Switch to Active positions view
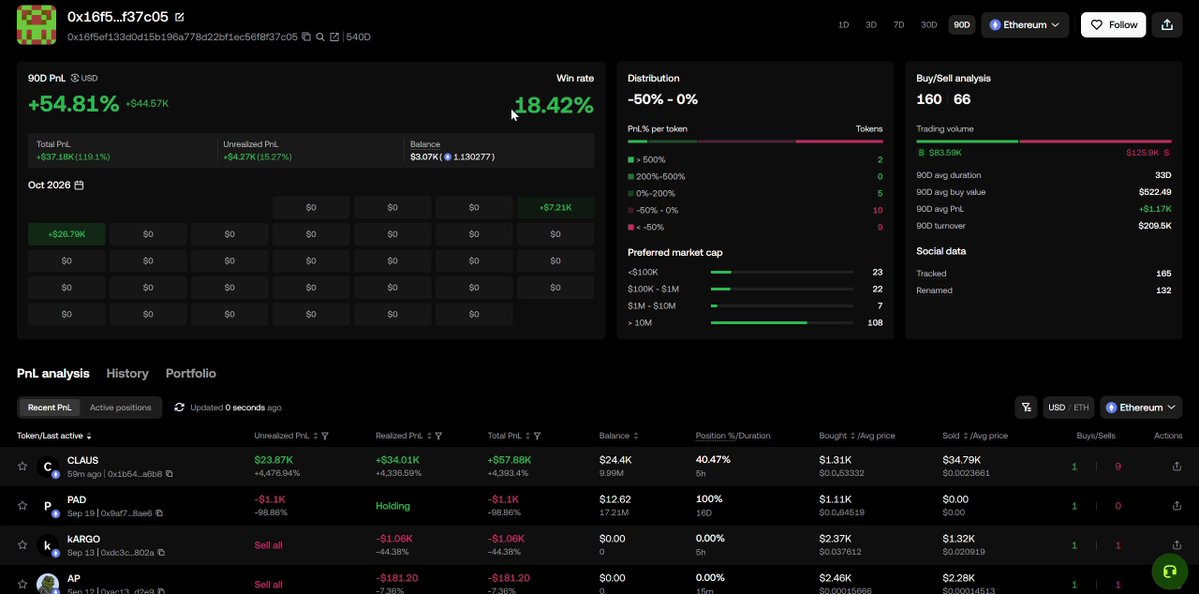 click(x=120, y=407)
